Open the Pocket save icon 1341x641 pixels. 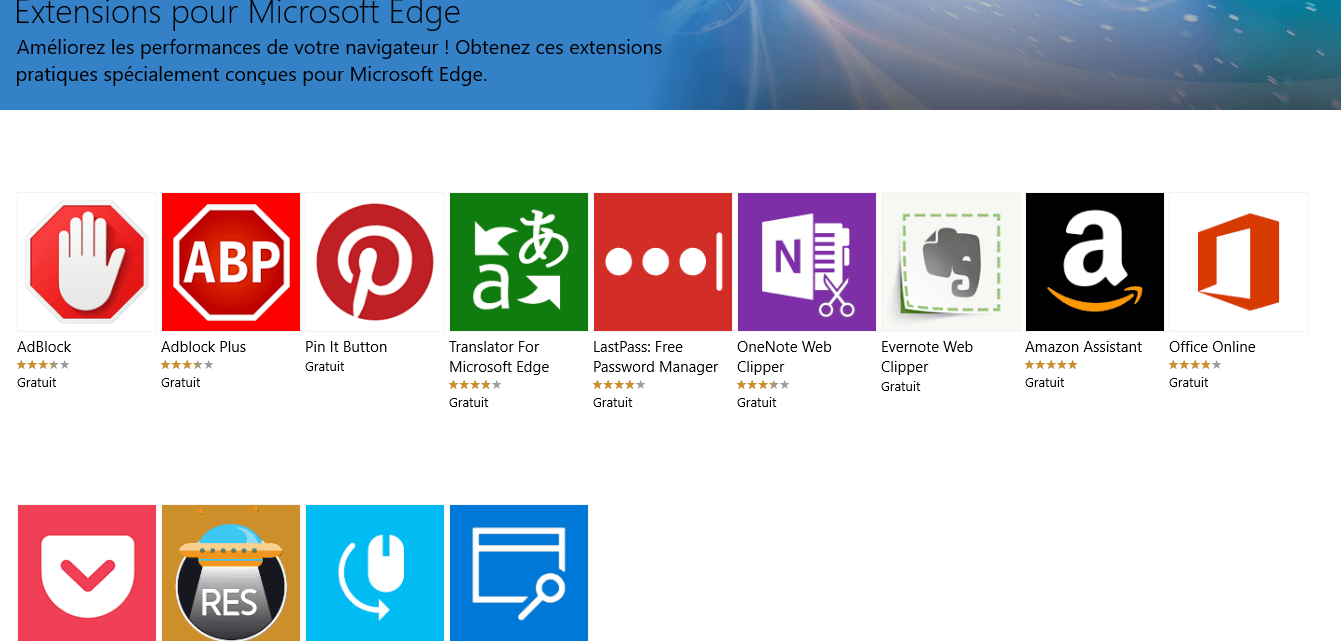click(x=87, y=573)
